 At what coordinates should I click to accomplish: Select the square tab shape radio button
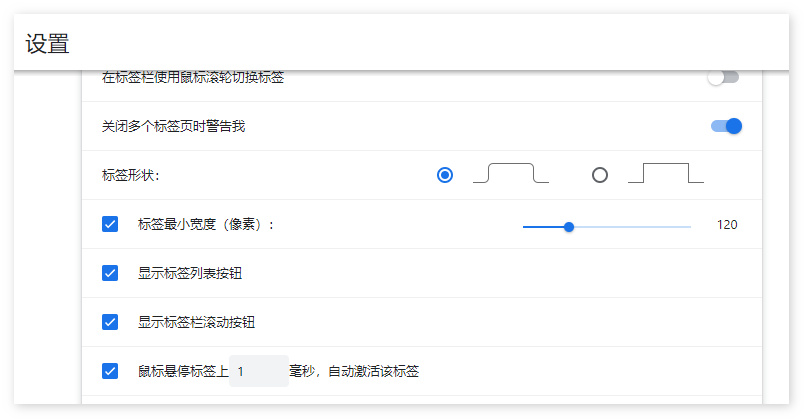click(x=600, y=175)
